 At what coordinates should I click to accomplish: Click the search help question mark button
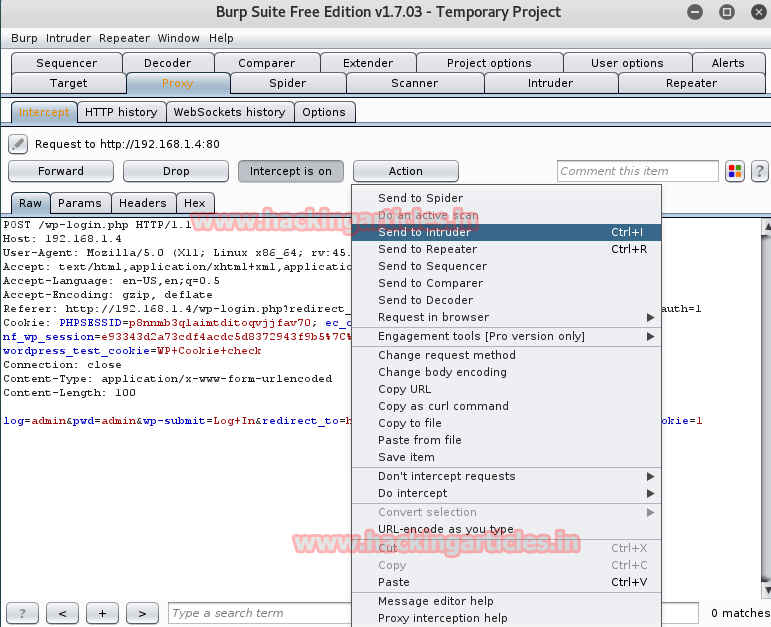point(22,613)
